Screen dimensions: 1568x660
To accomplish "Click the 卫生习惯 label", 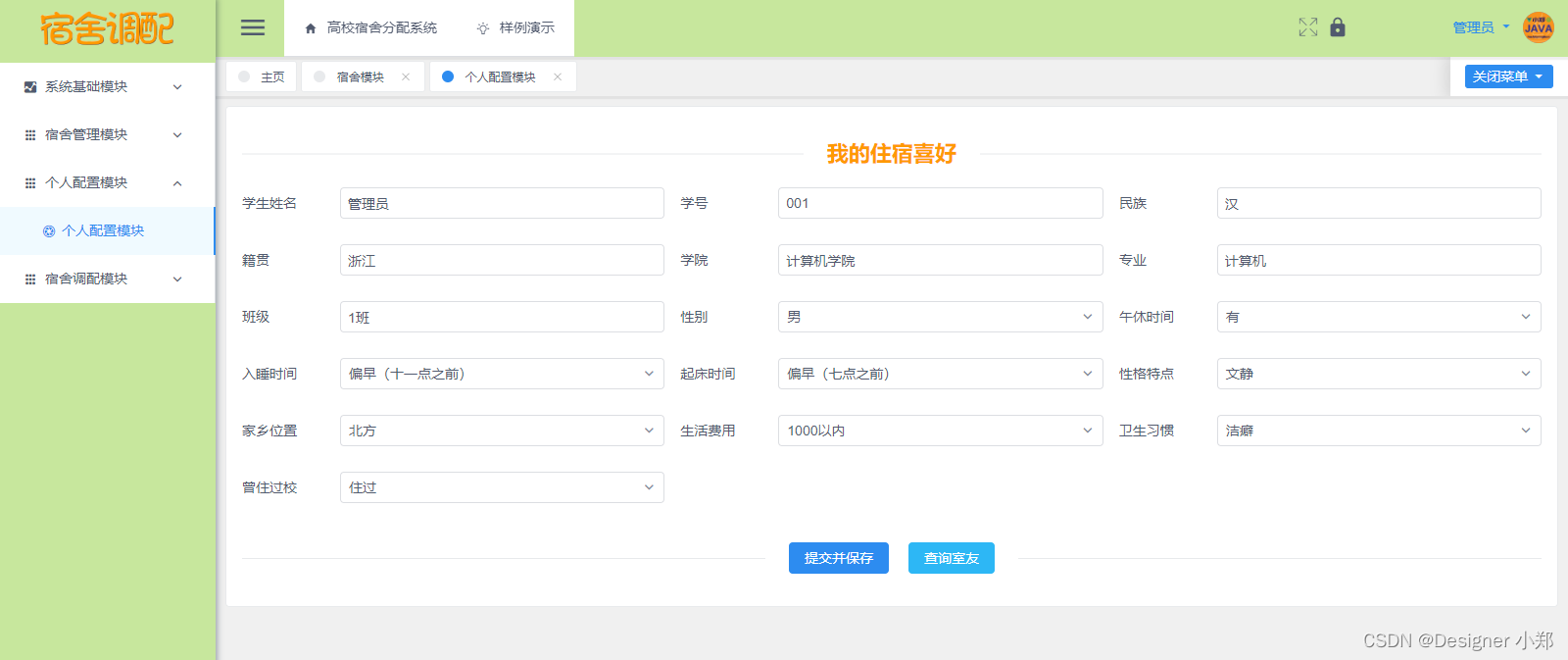I will click(1147, 431).
